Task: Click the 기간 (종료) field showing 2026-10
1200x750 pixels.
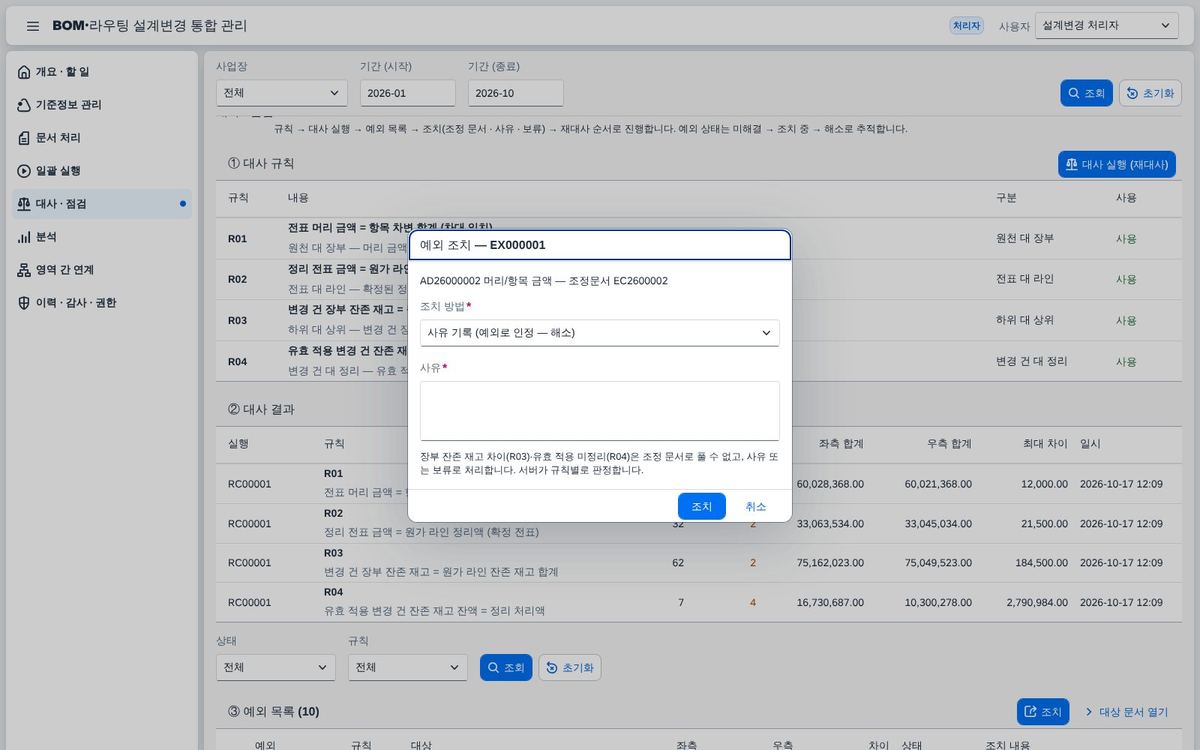Action: pos(516,93)
